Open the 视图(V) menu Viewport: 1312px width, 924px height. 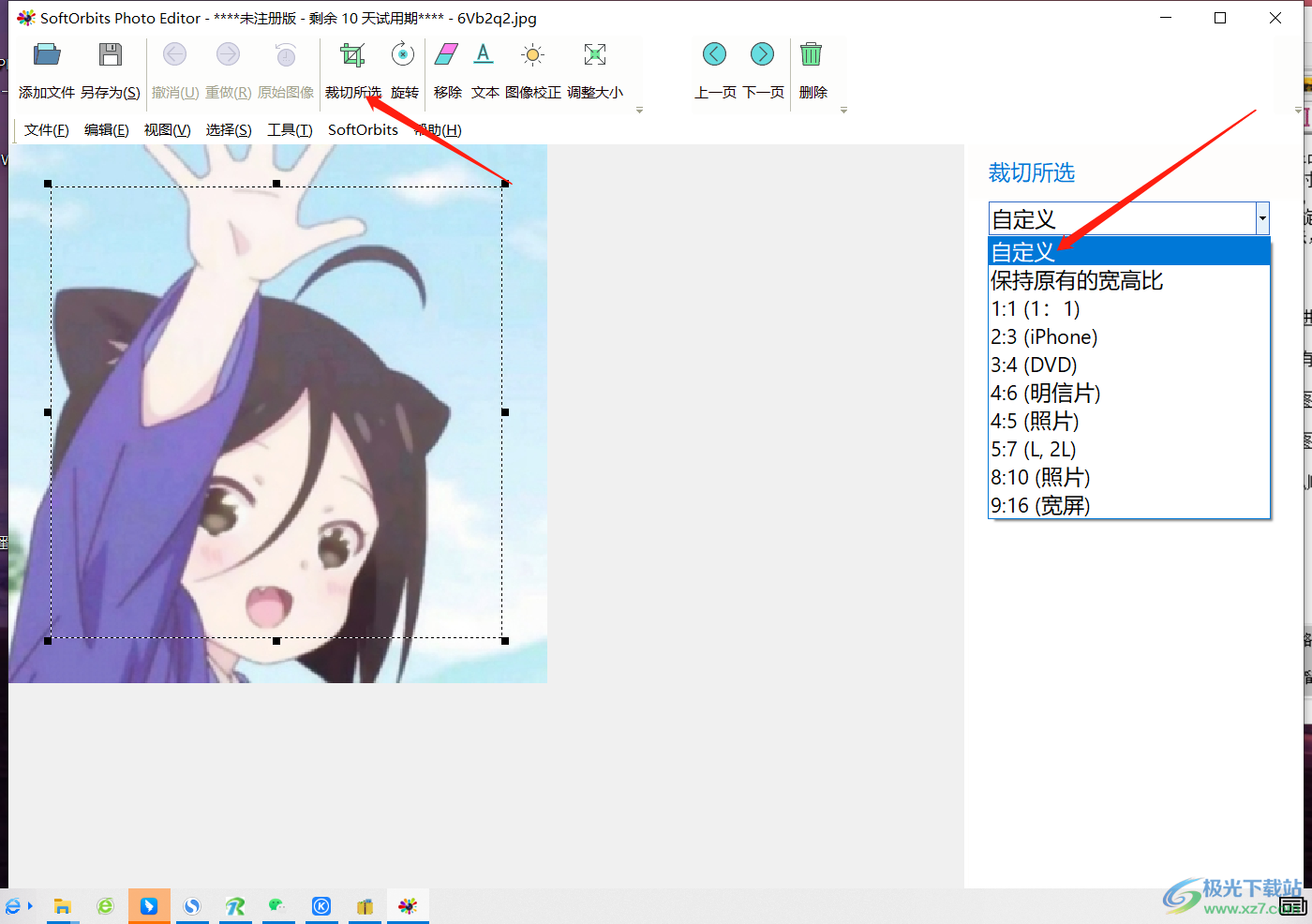(x=168, y=129)
